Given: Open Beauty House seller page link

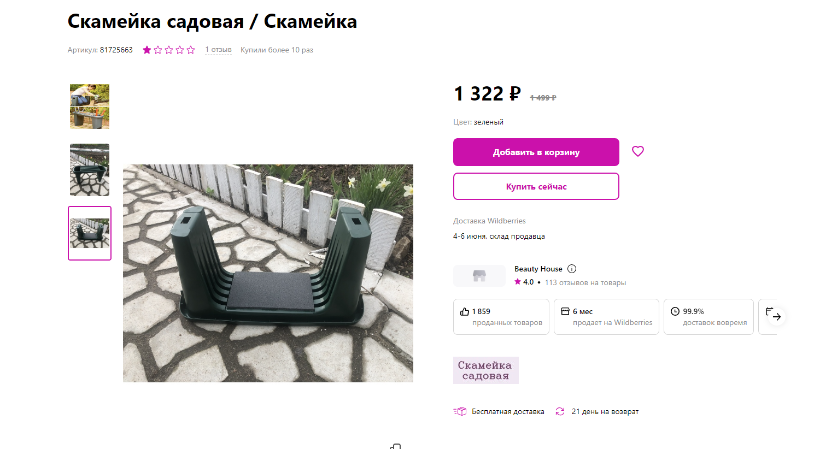Looking at the screenshot, I should (x=538, y=269).
